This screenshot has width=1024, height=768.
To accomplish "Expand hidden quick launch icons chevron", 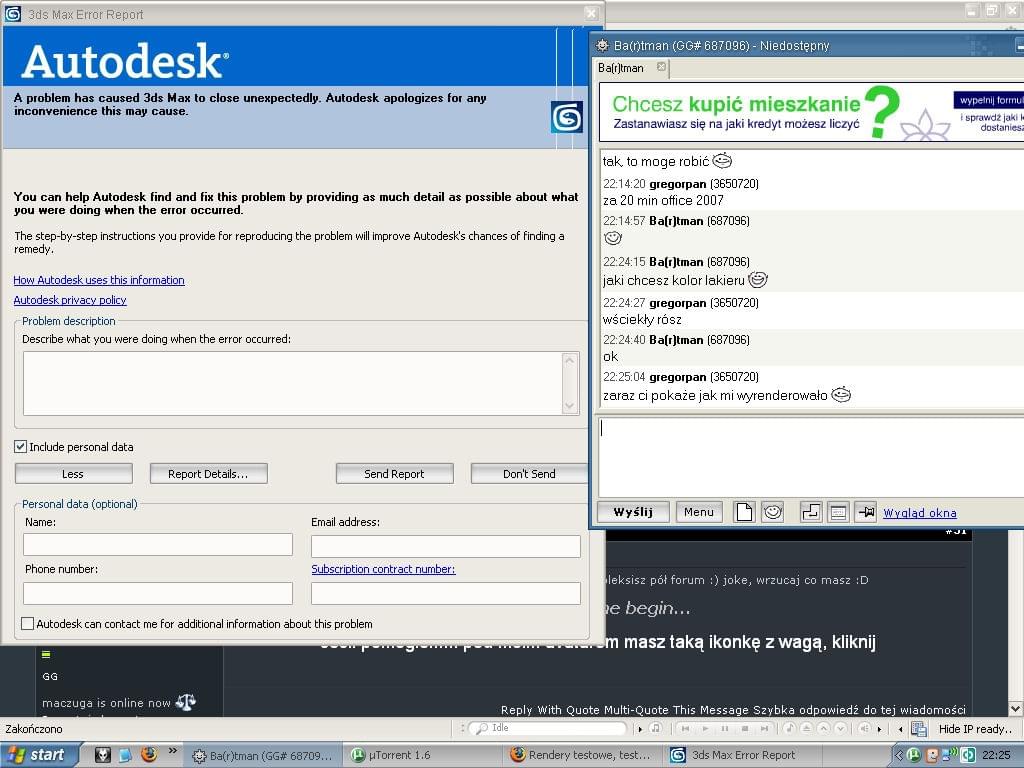I will click(x=172, y=751).
